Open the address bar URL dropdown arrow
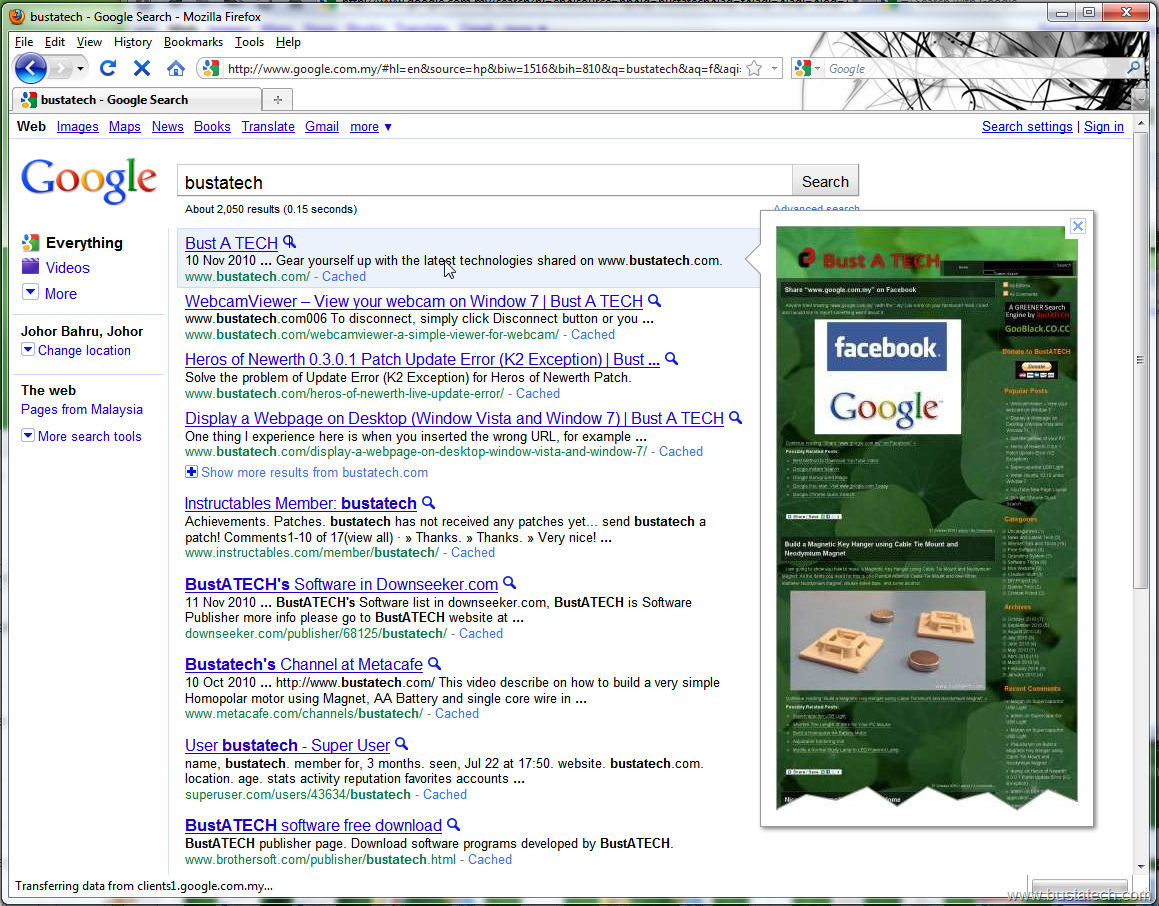 774,69
